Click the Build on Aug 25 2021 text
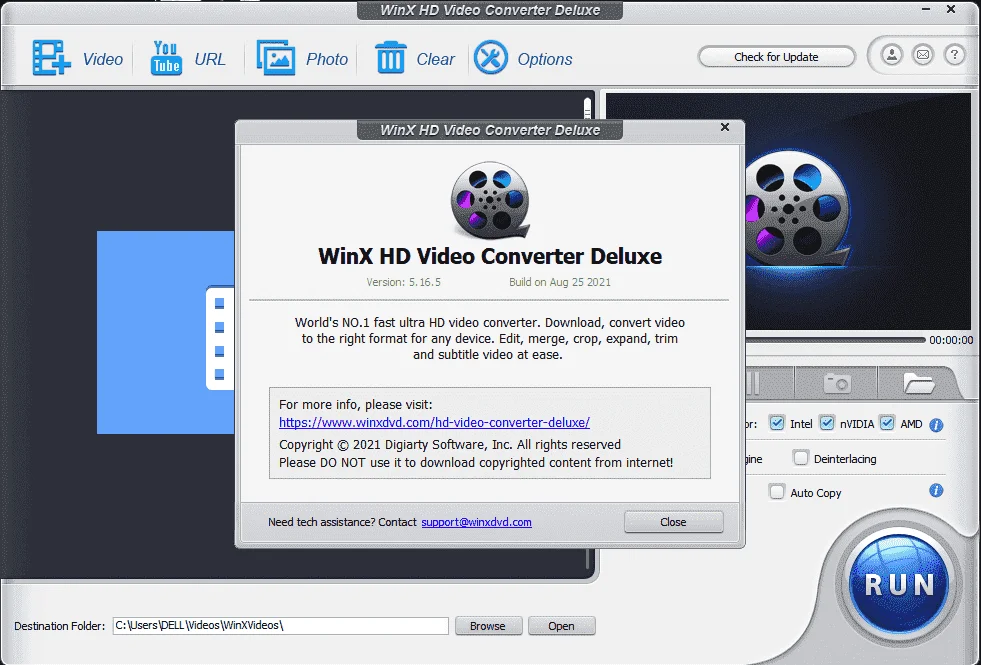This screenshot has height=665, width=981. (x=559, y=282)
